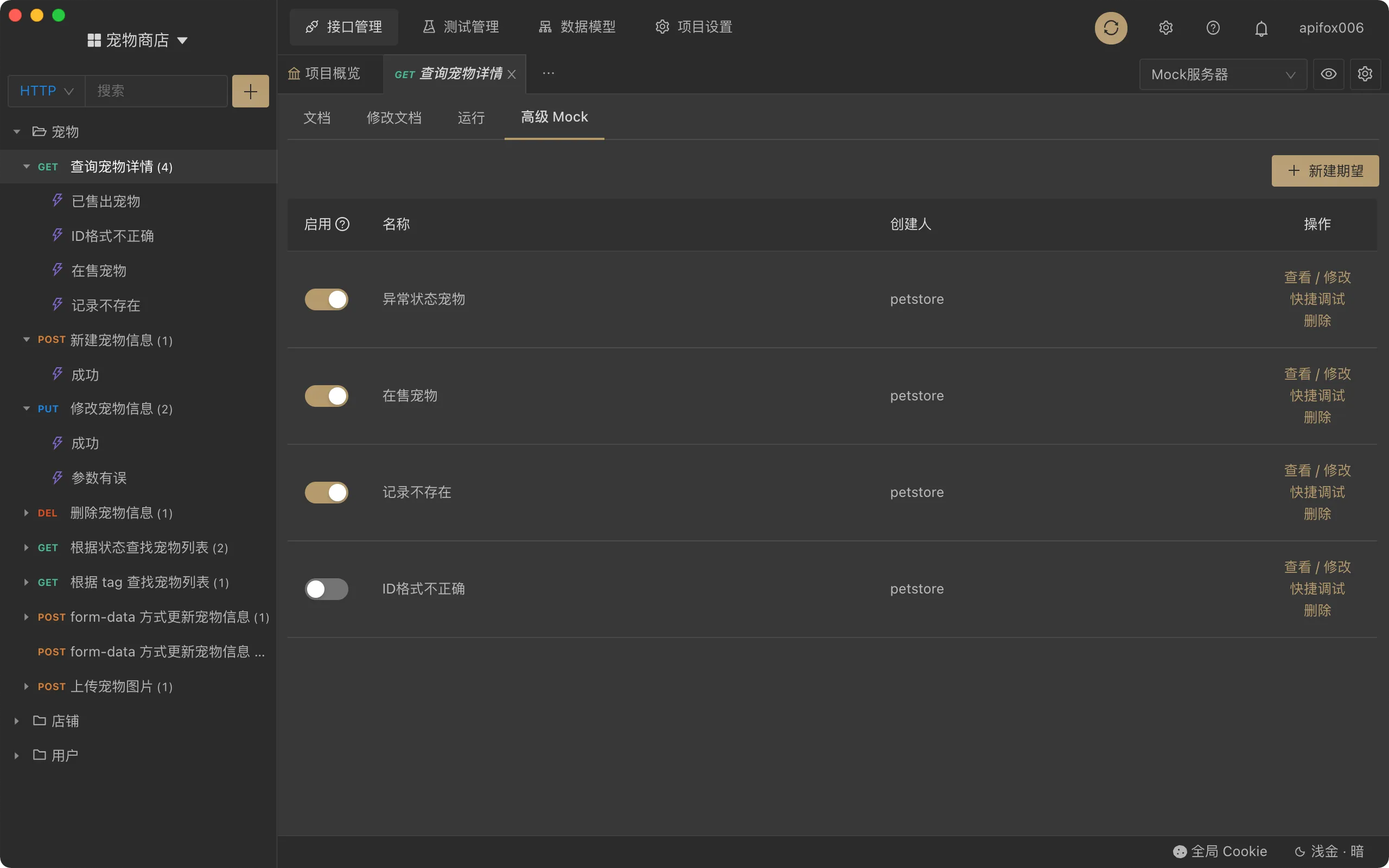This screenshot has height=868, width=1389.
Task: Disable the 异常状态宠物 mock expectation
Action: point(326,299)
